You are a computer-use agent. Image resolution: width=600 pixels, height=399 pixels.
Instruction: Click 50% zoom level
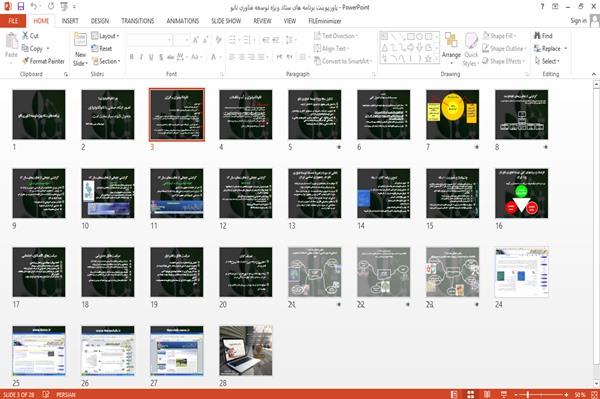580,394
